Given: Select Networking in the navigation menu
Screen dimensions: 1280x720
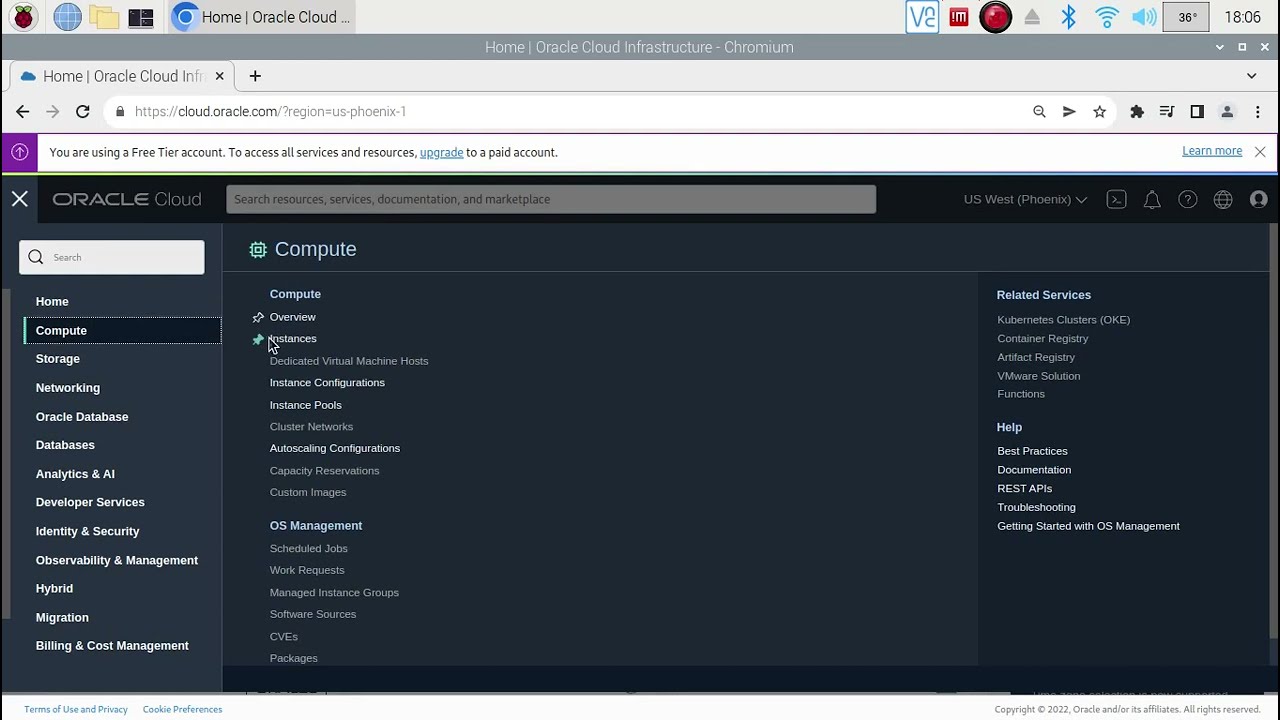Looking at the screenshot, I should click(68, 388).
